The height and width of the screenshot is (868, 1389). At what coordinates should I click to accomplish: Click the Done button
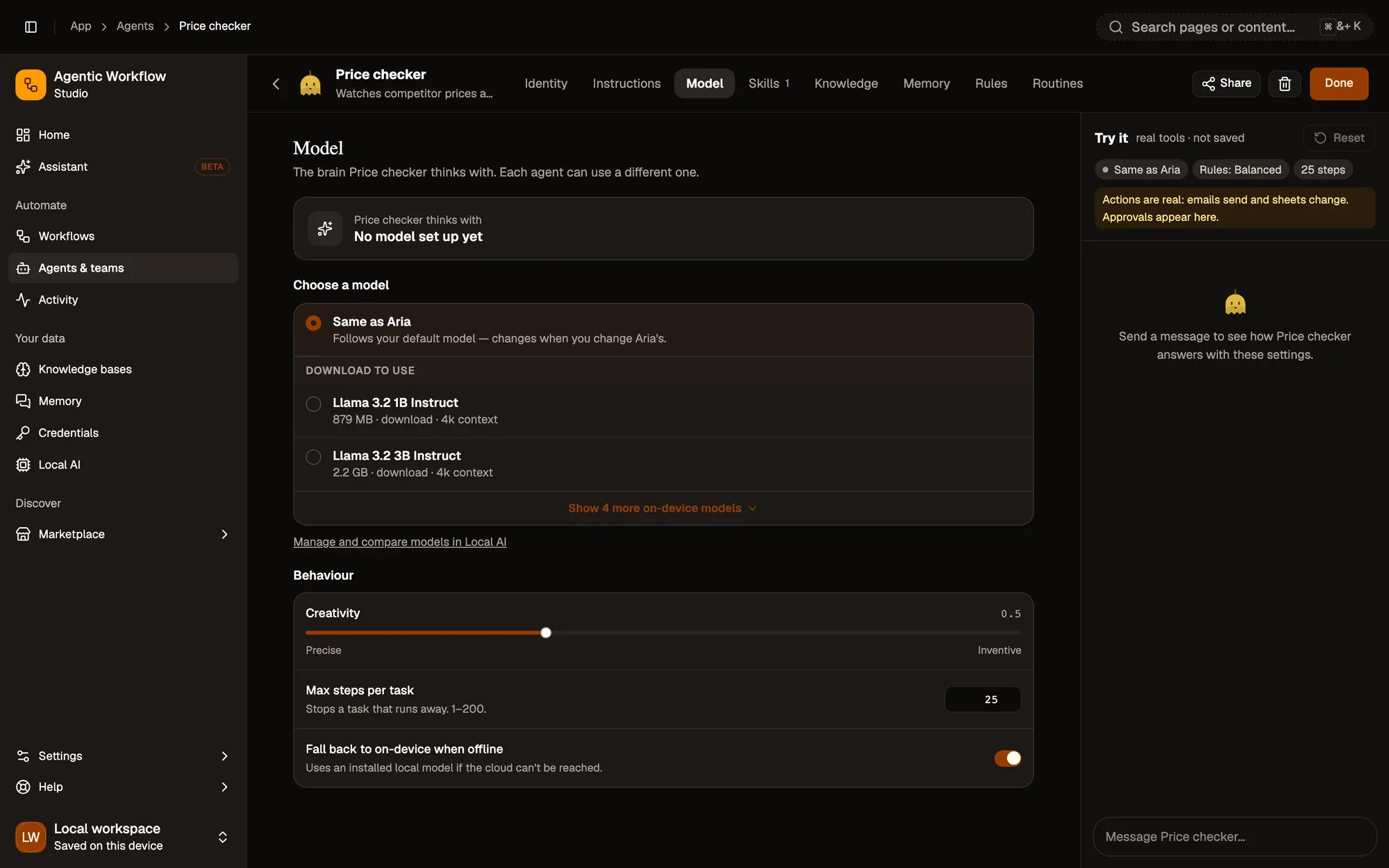[x=1338, y=83]
